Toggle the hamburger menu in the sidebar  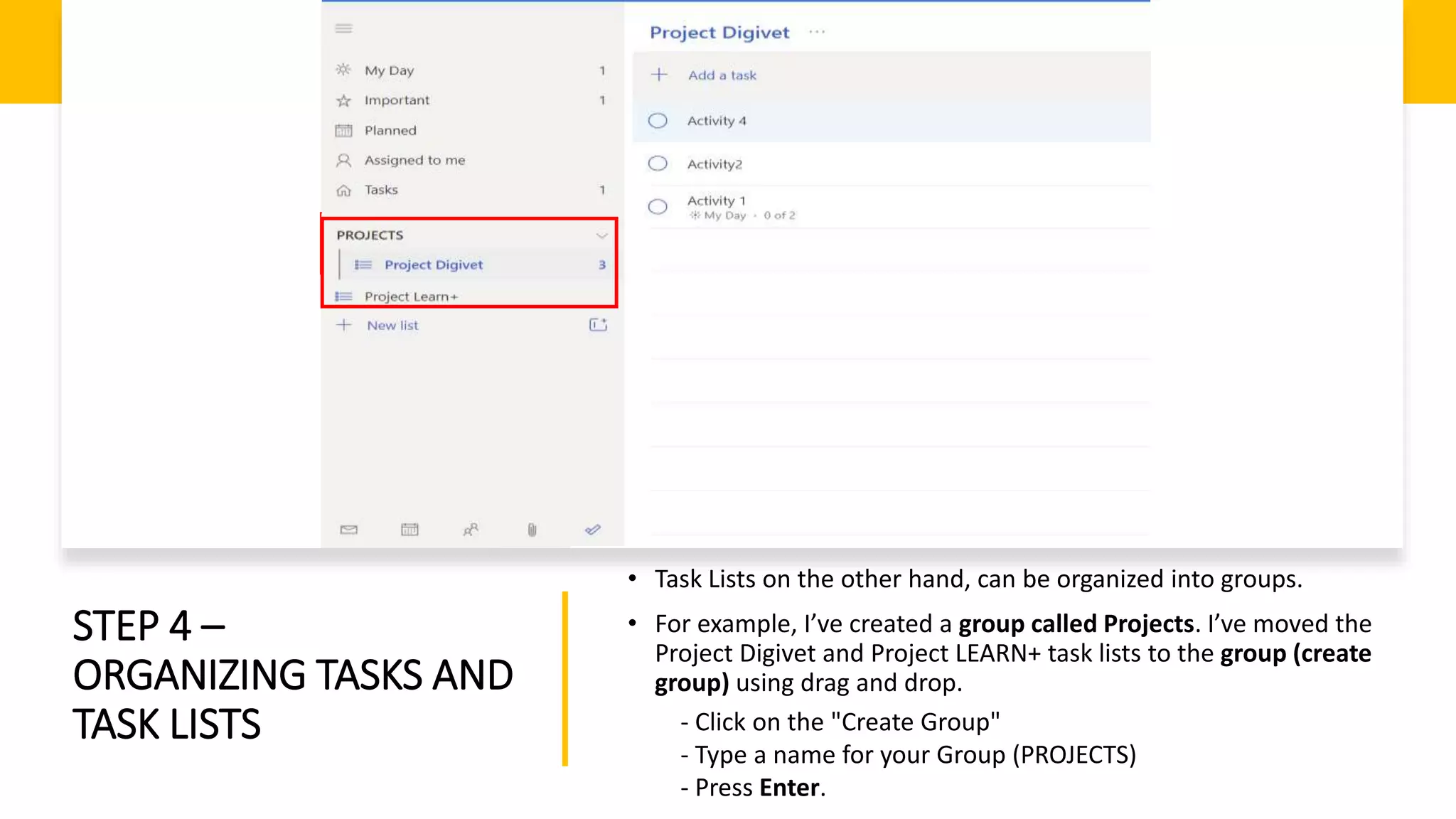click(x=344, y=28)
